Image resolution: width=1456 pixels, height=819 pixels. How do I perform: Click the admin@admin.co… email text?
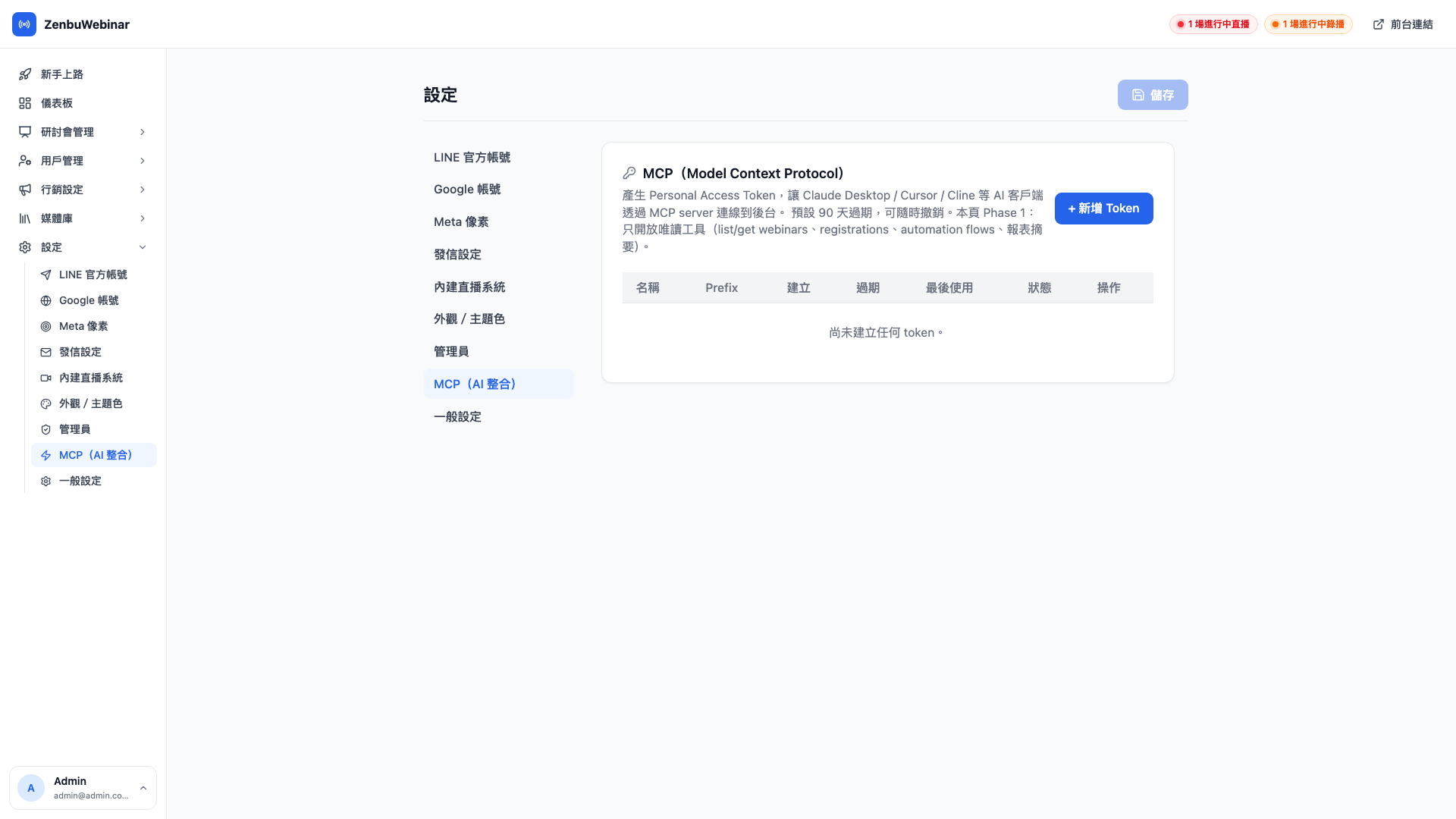91,795
